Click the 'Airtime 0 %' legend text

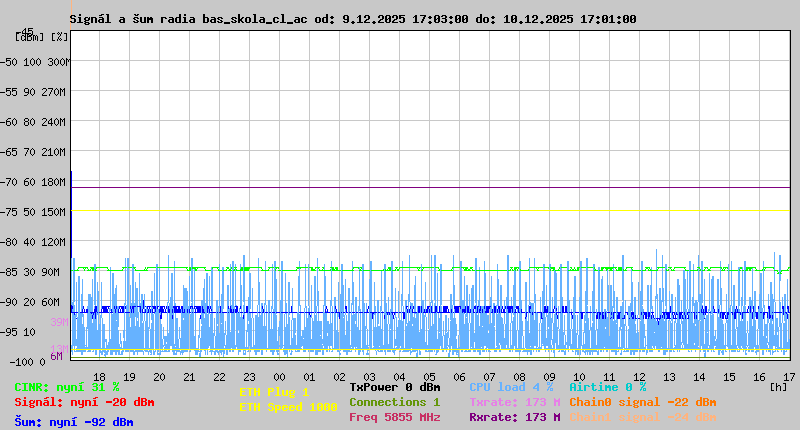tap(608, 387)
